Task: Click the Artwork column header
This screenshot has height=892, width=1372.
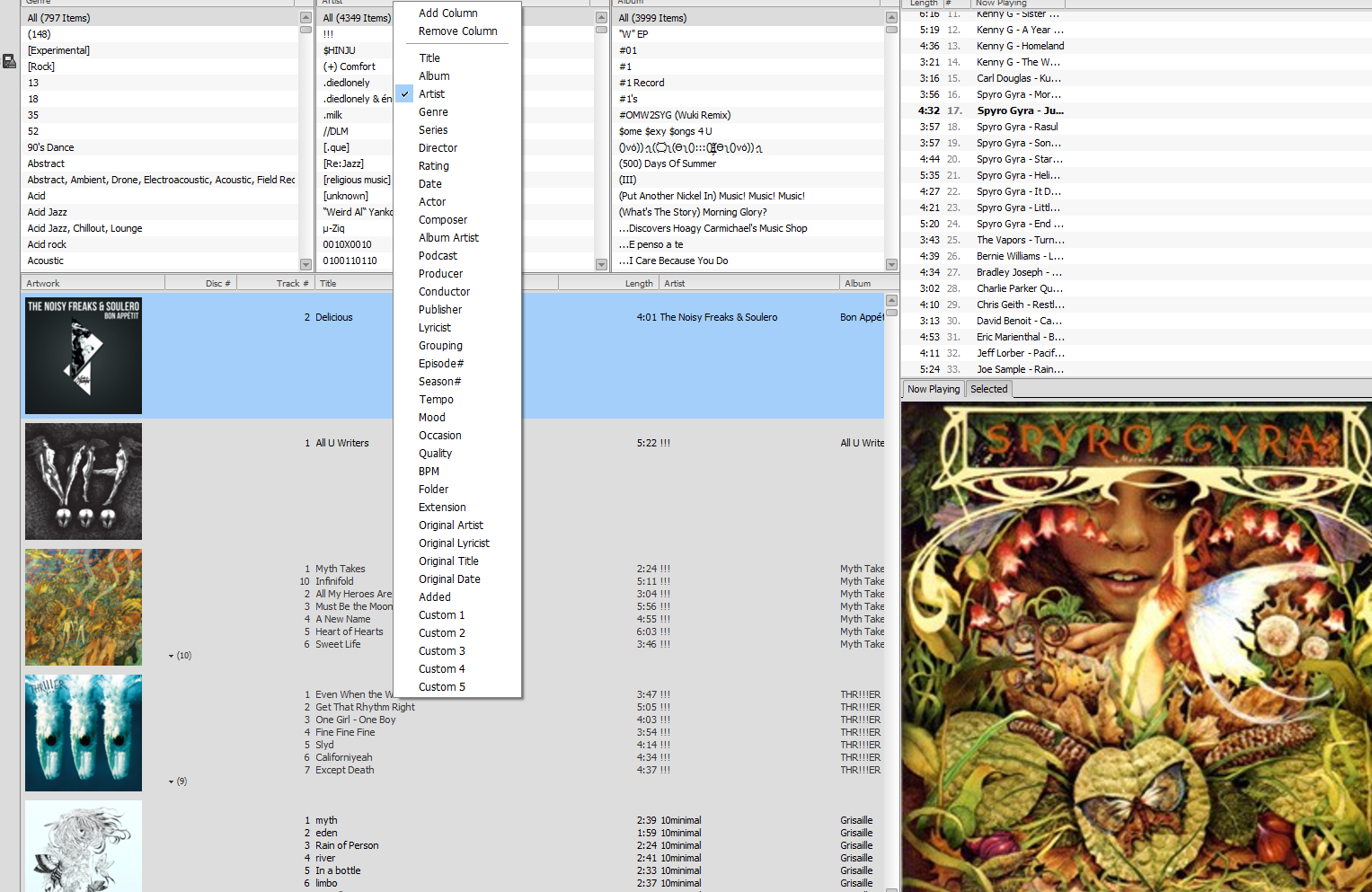Action: click(x=93, y=283)
